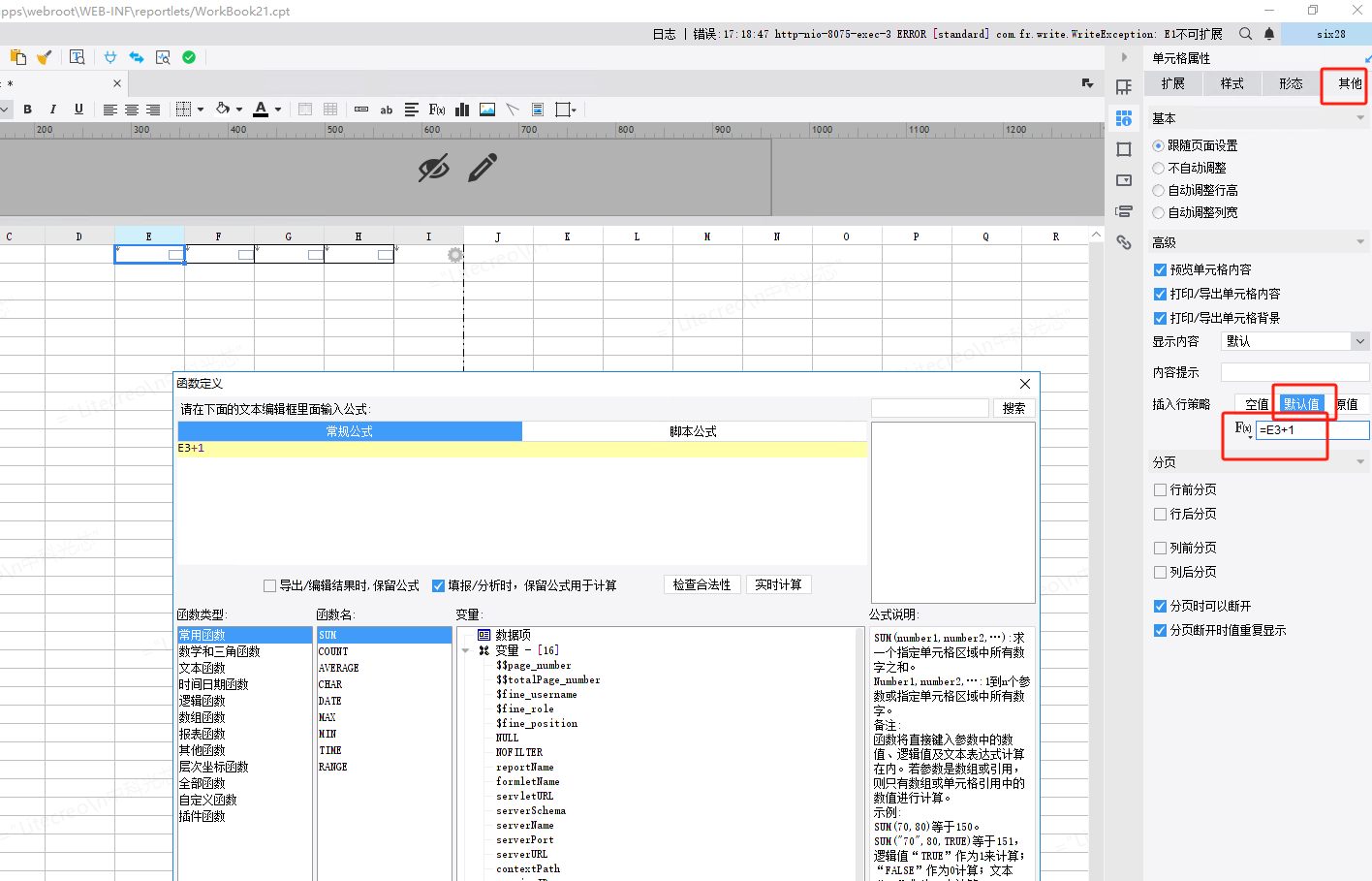Click the insert formula F(x) toolbar icon
Image resolution: width=1372 pixels, height=881 pixels.
[437, 110]
